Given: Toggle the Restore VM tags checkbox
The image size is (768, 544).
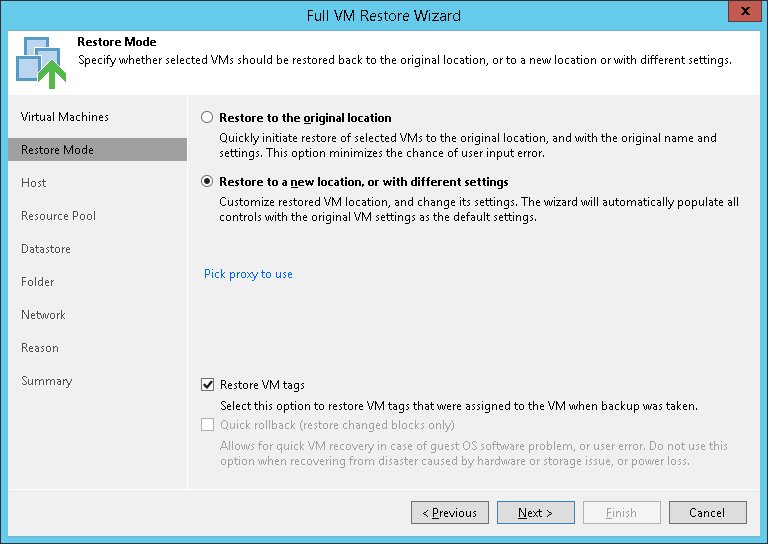Looking at the screenshot, I should pyautogui.click(x=208, y=385).
